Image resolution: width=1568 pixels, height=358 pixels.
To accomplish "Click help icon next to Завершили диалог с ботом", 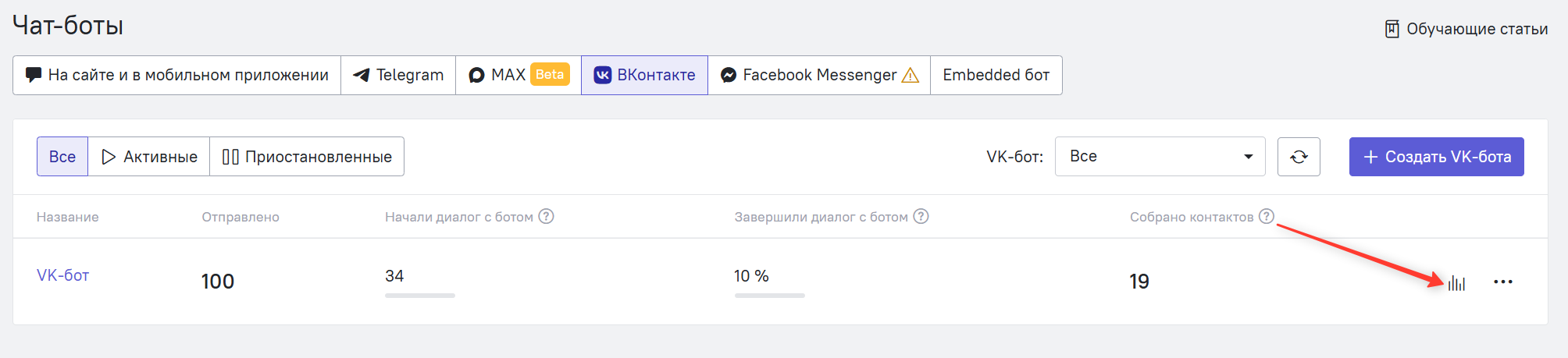I will pyautogui.click(x=921, y=216).
